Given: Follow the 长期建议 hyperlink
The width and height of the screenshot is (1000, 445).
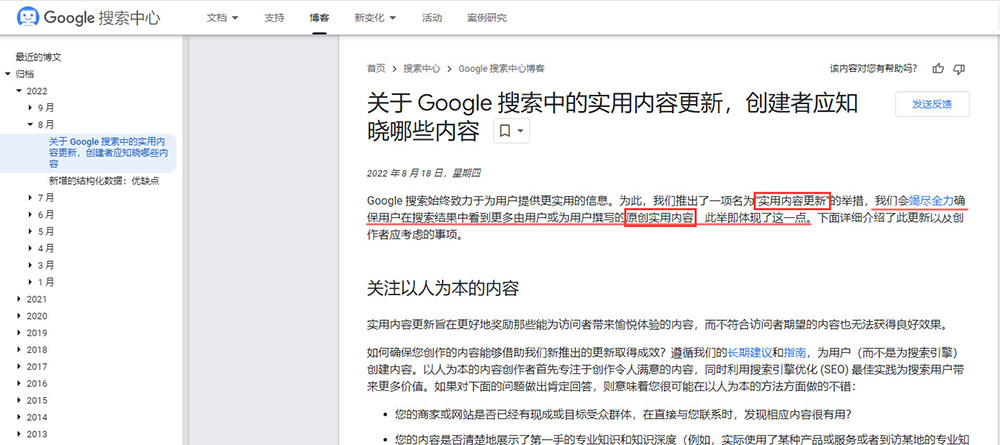Looking at the screenshot, I should pos(751,352).
